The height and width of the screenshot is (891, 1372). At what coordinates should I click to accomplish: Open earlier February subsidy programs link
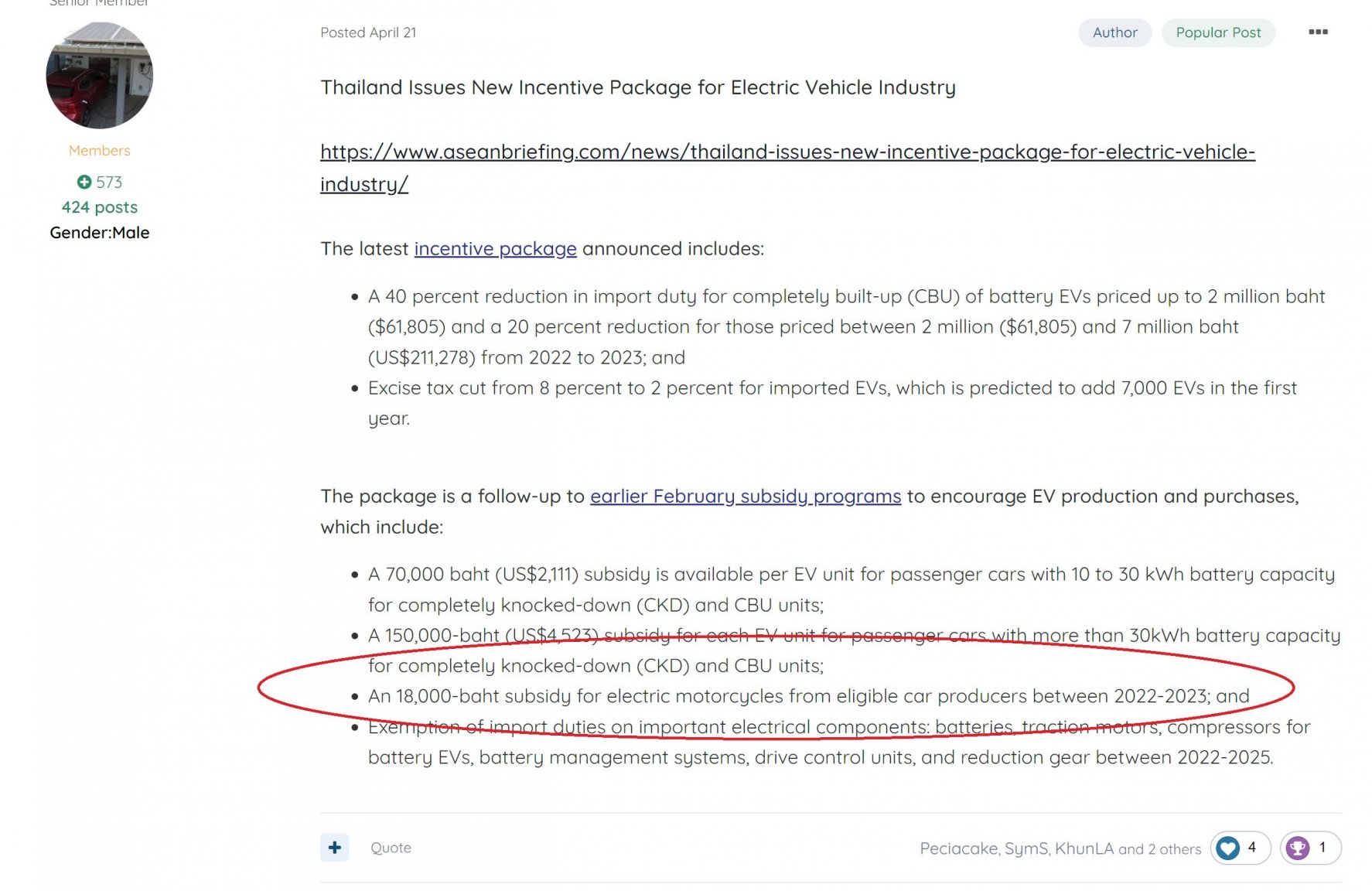(x=746, y=496)
